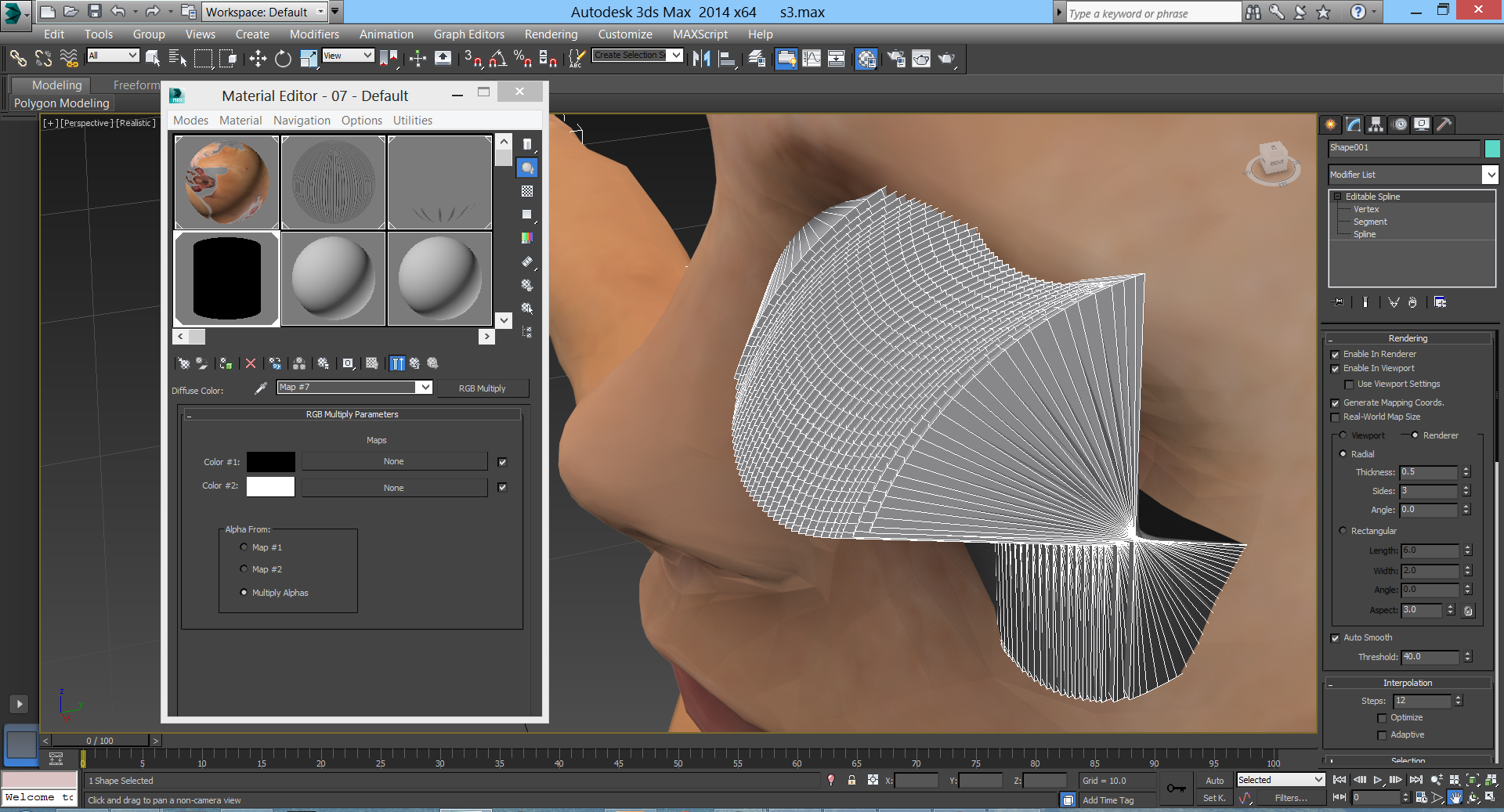Select Map #1 as alpha source
Image resolution: width=1504 pixels, height=812 pixels.
(x=244, y=547)
